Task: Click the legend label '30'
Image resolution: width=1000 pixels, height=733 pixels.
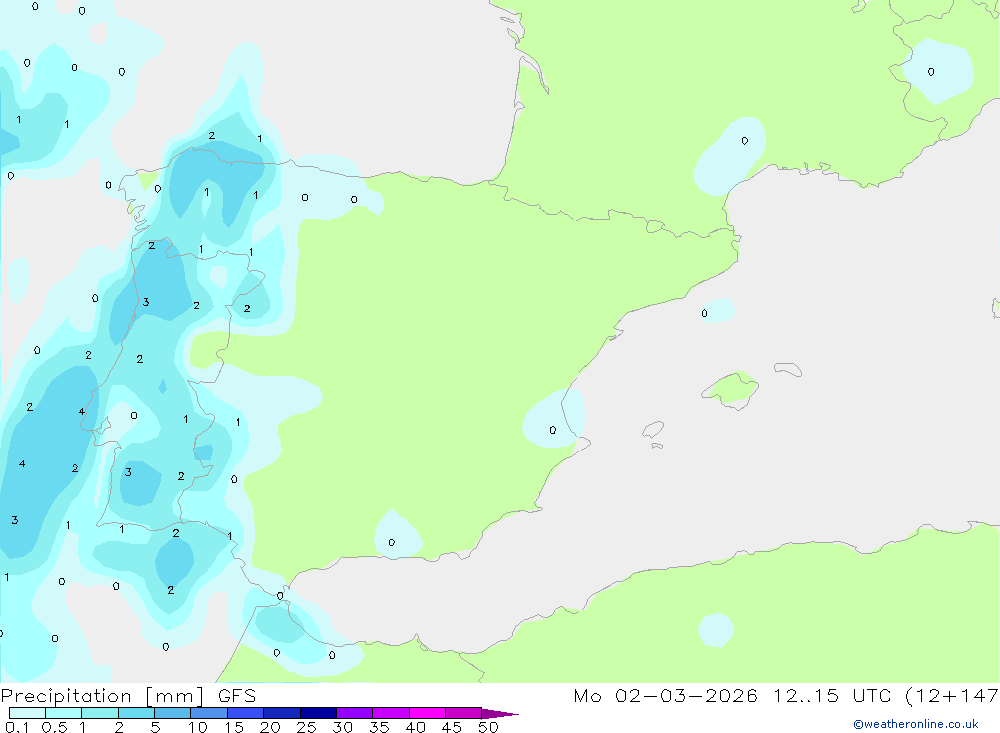Action: click(343, 727)
